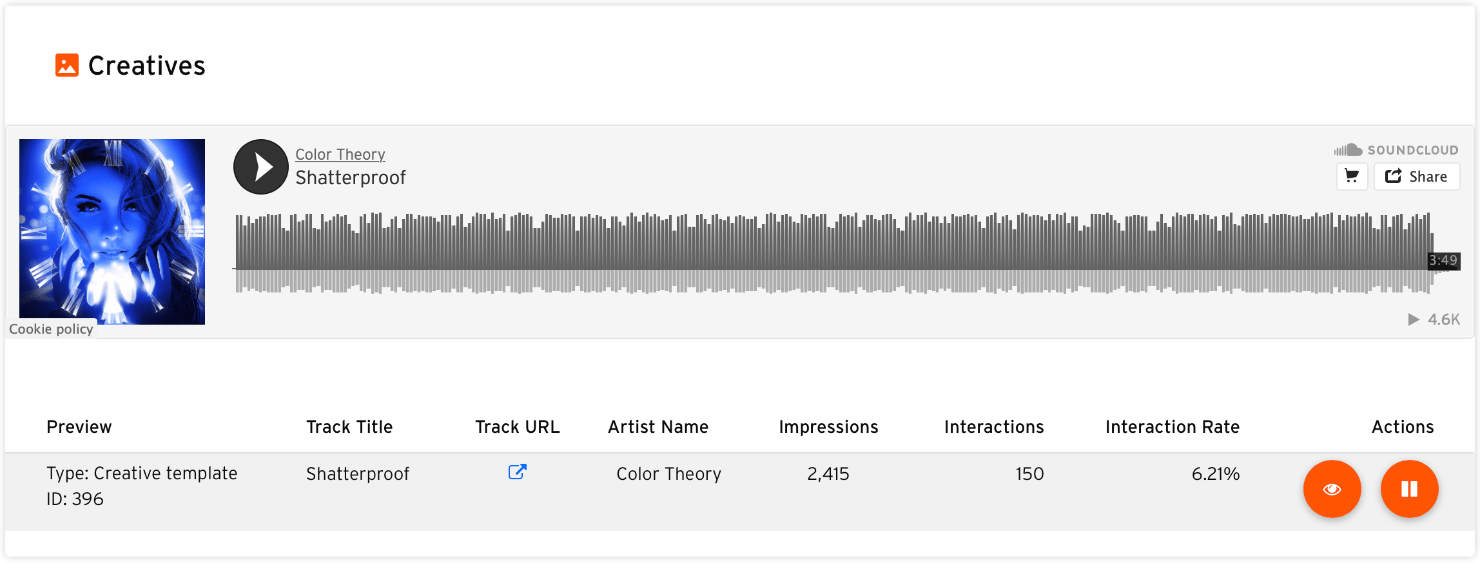Click the Shatterproof title in the player
Viewport: 1480px width, 563px height.
(350, 178)
